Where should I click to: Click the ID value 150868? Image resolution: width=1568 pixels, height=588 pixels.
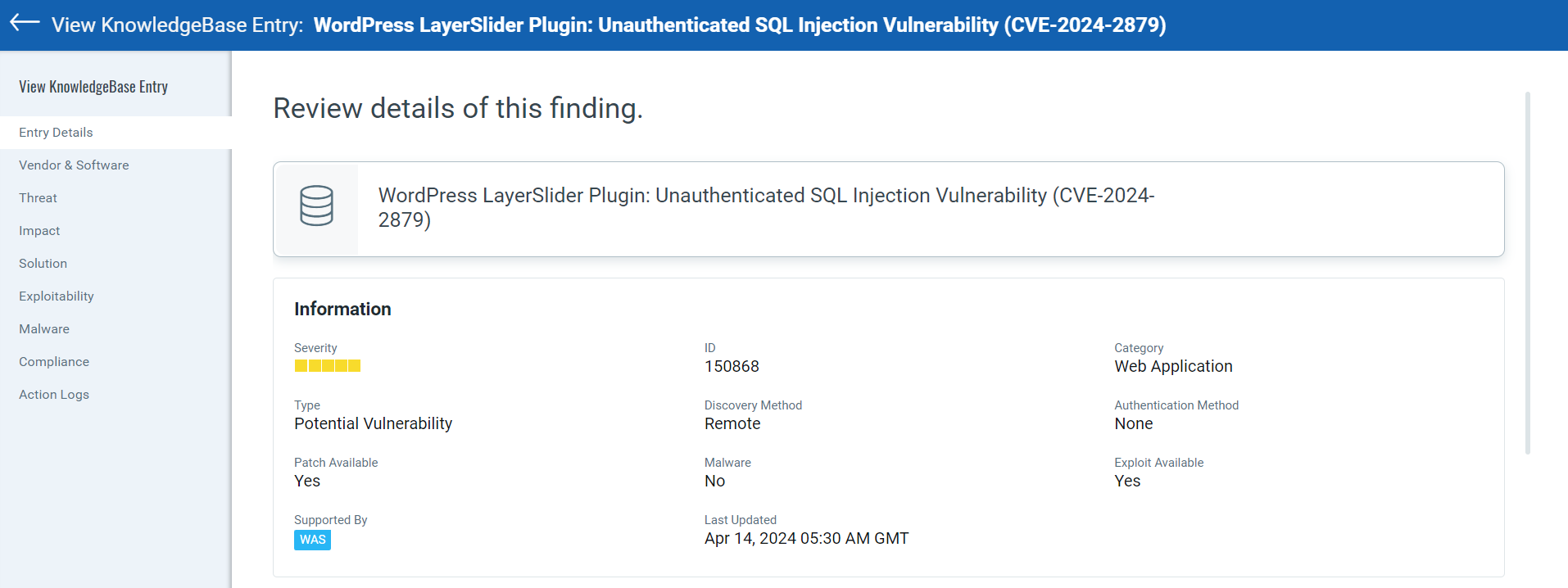coord(732,366)
